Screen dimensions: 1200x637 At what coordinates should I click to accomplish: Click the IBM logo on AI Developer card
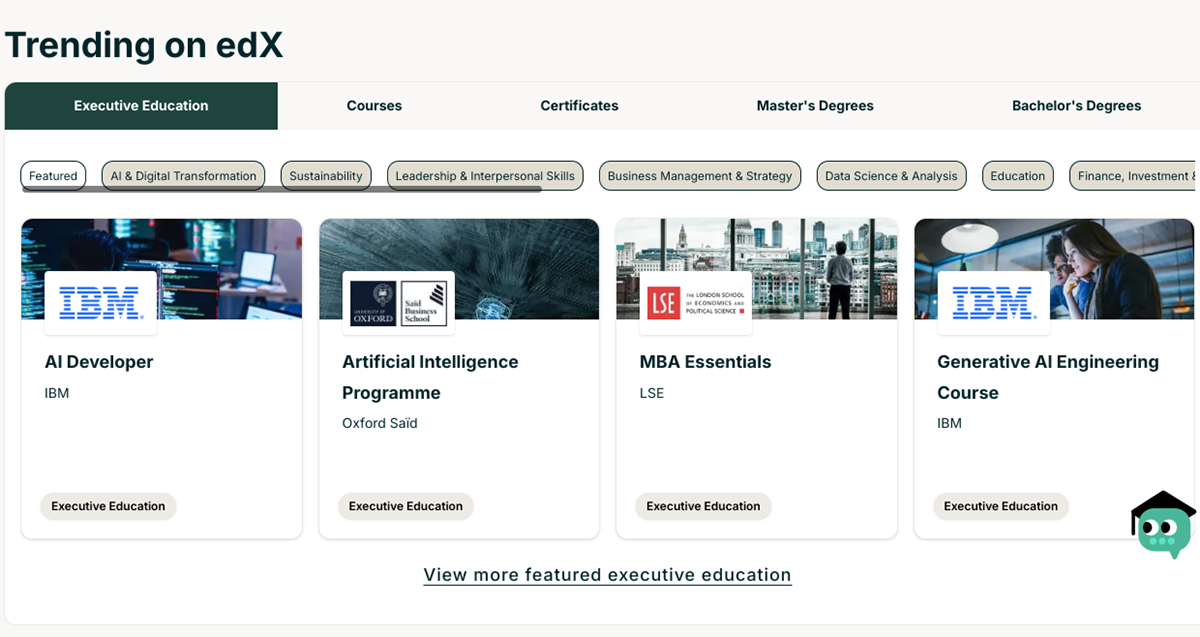pyautogui.click(x=101, y=302)
